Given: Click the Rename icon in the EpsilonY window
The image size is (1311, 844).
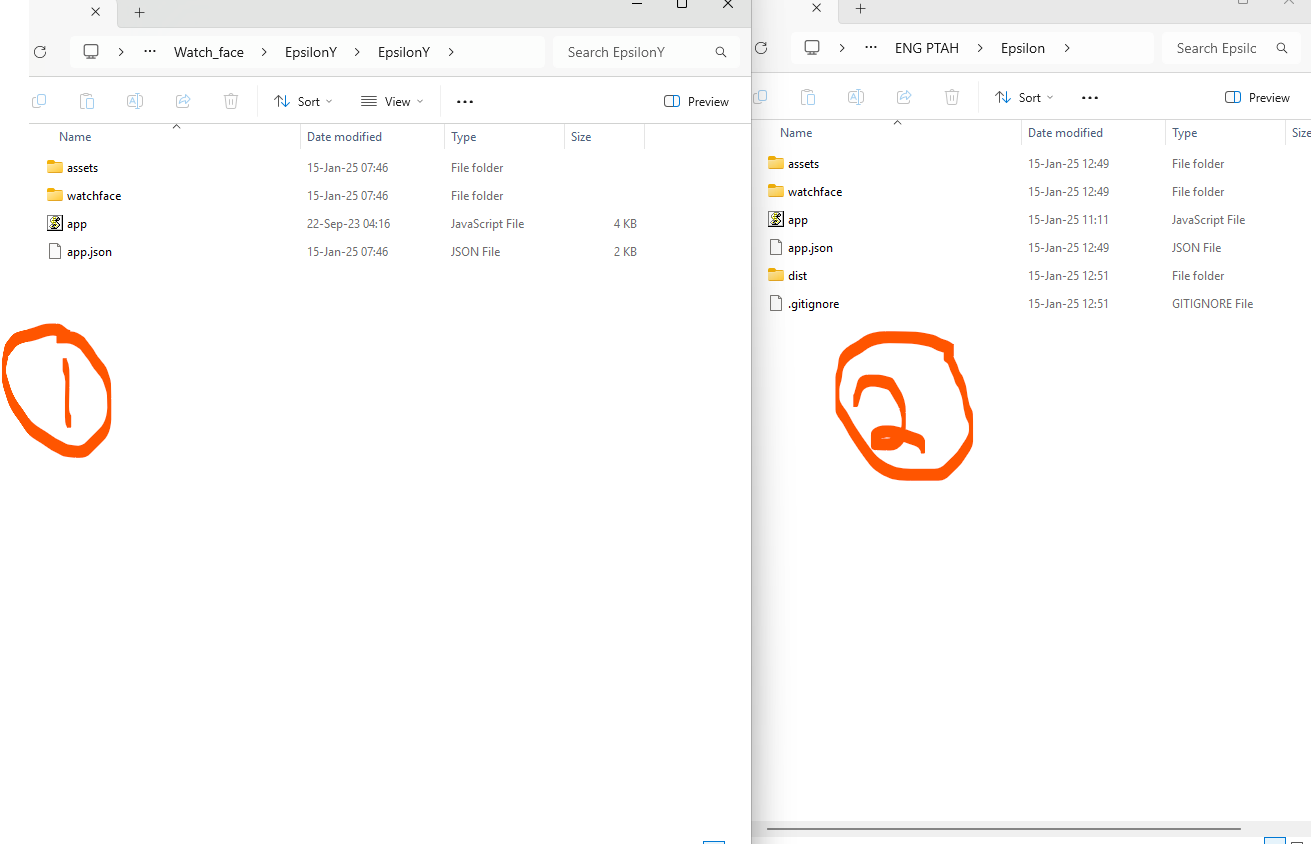Looking at the screenshot, I should pos(135,101).
